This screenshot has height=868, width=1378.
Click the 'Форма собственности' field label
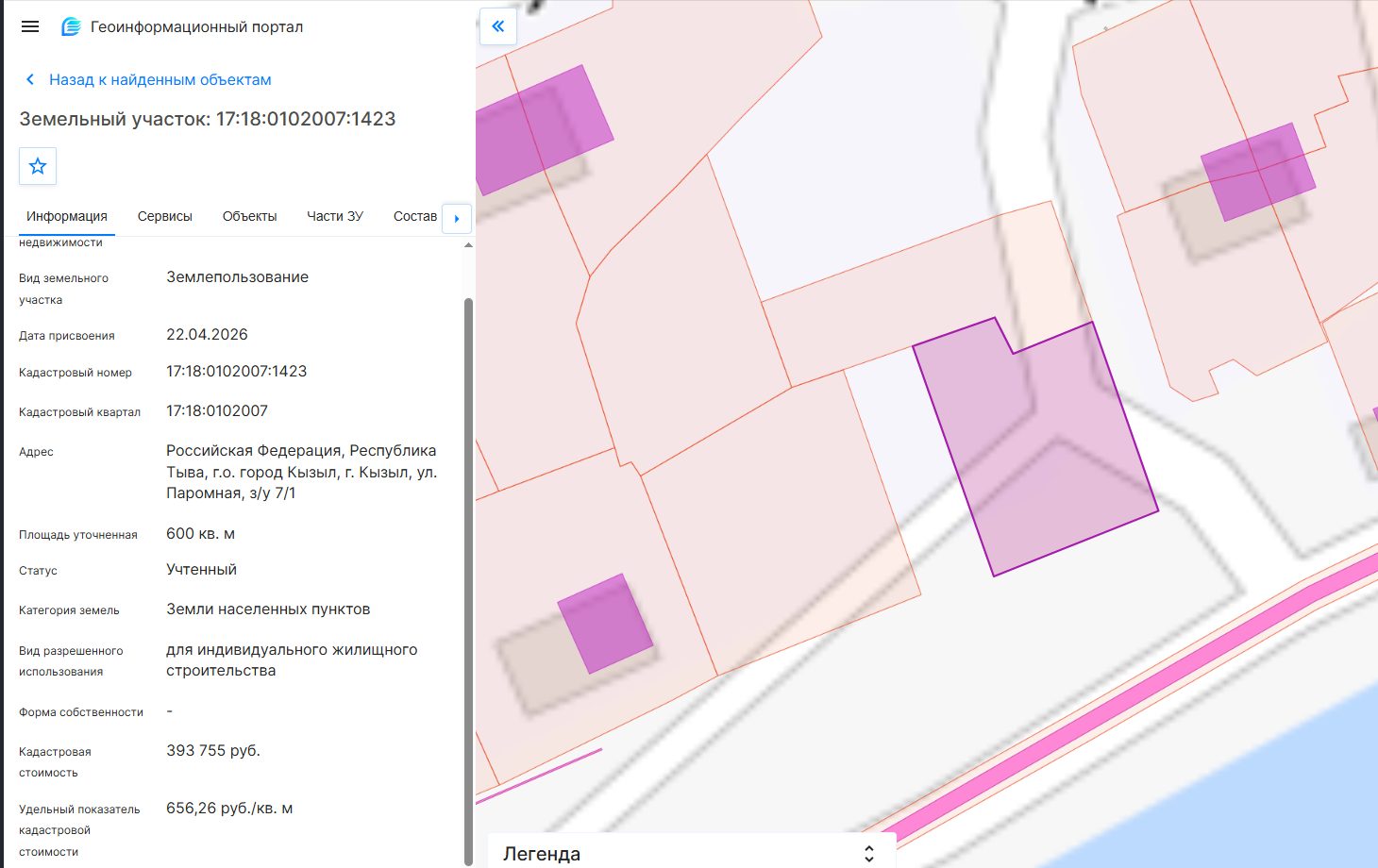tap(81, 712)
